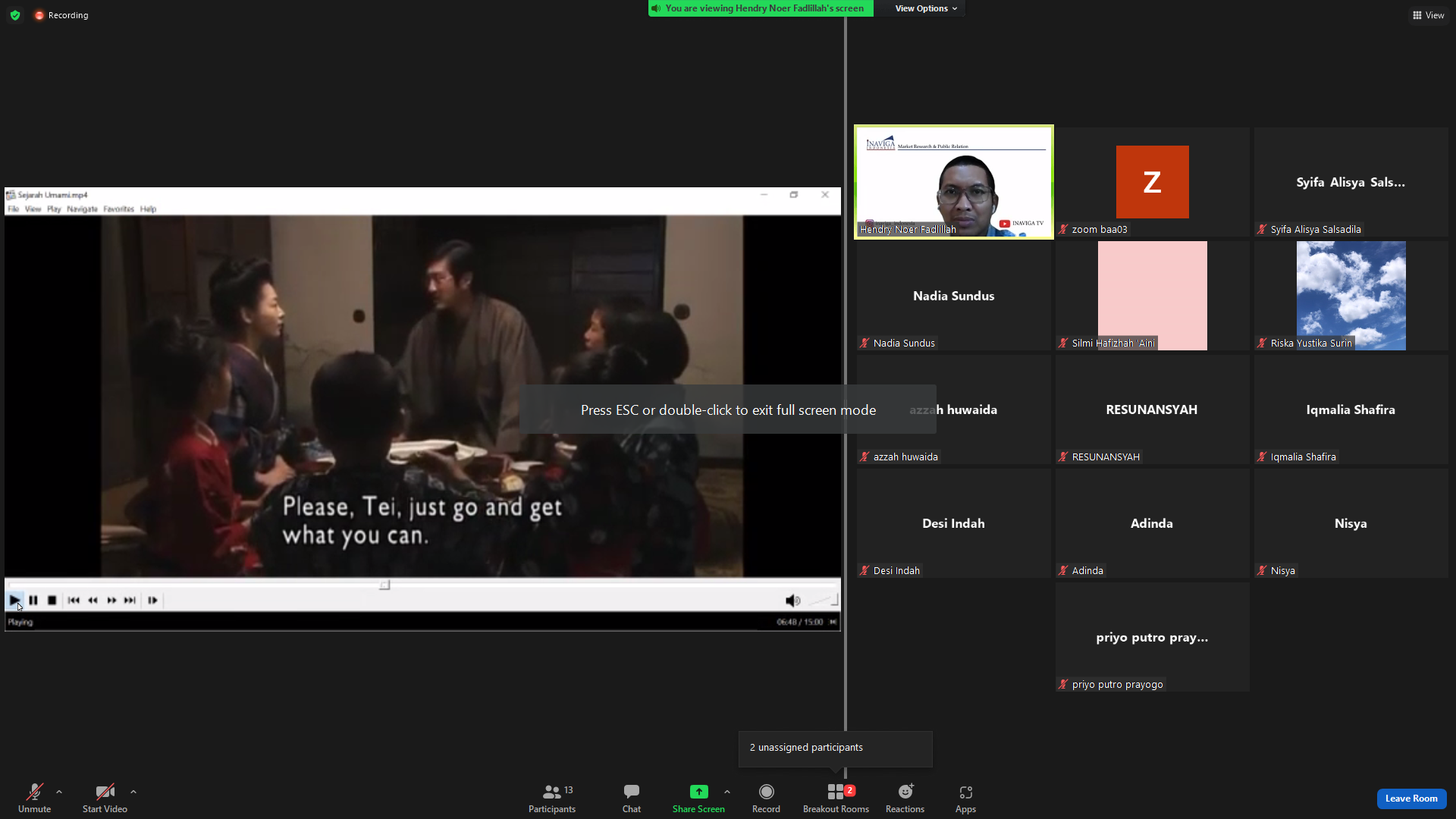Rewind the video playback
The width and height of the screenshot is (1456, 819).
93,600
